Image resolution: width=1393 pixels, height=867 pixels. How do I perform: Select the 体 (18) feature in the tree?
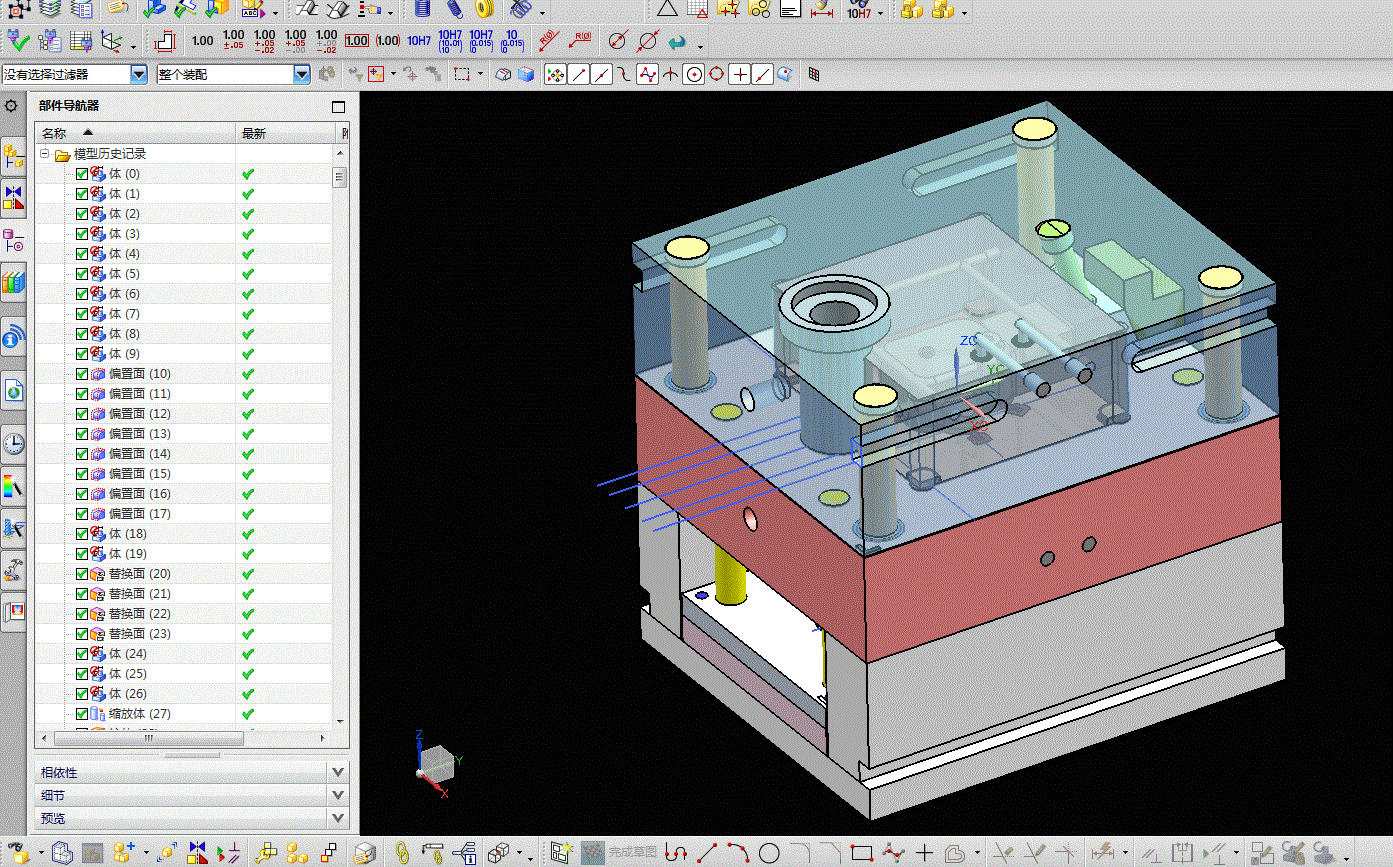127,534
